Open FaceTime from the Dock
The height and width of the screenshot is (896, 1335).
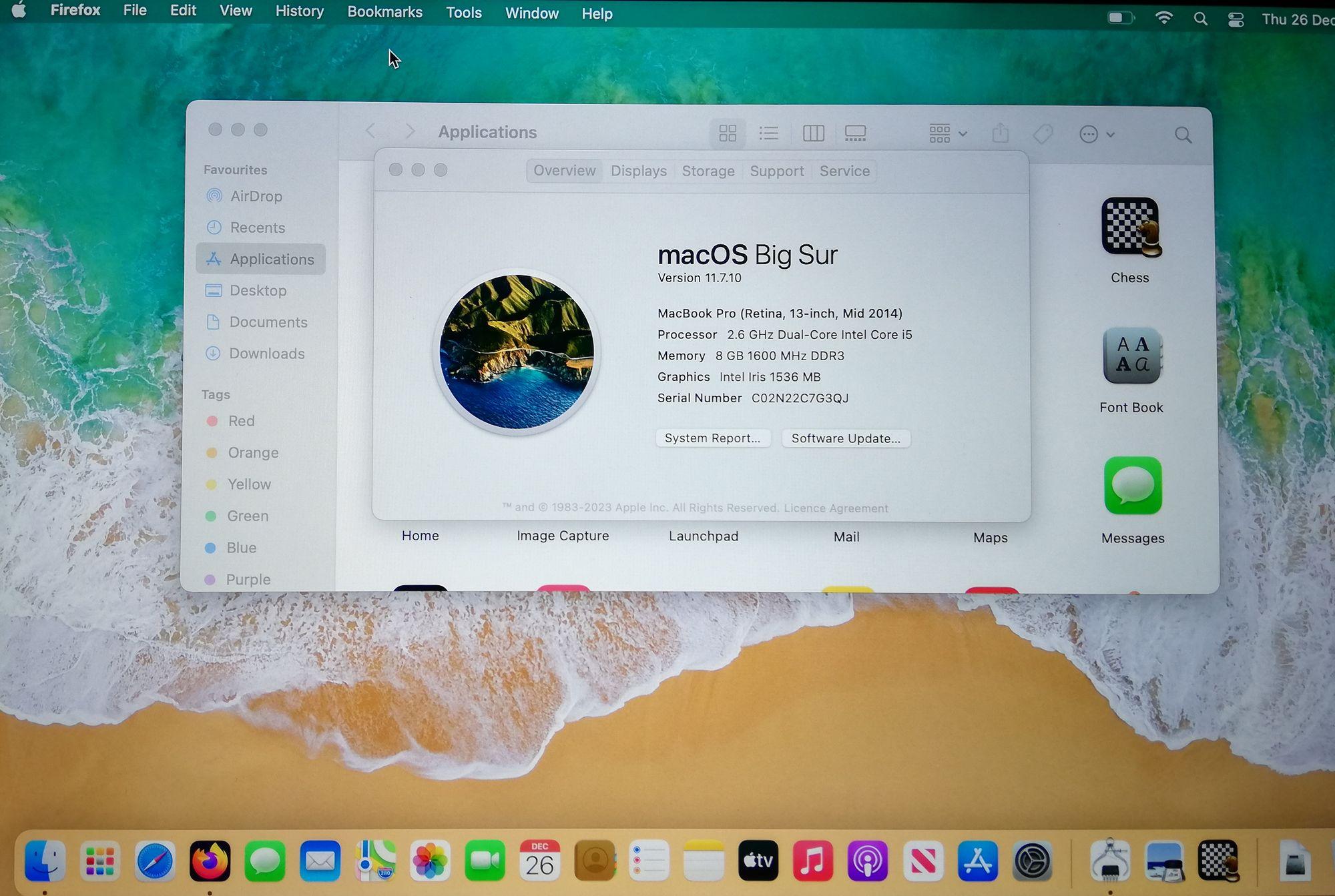pos(485,861)
